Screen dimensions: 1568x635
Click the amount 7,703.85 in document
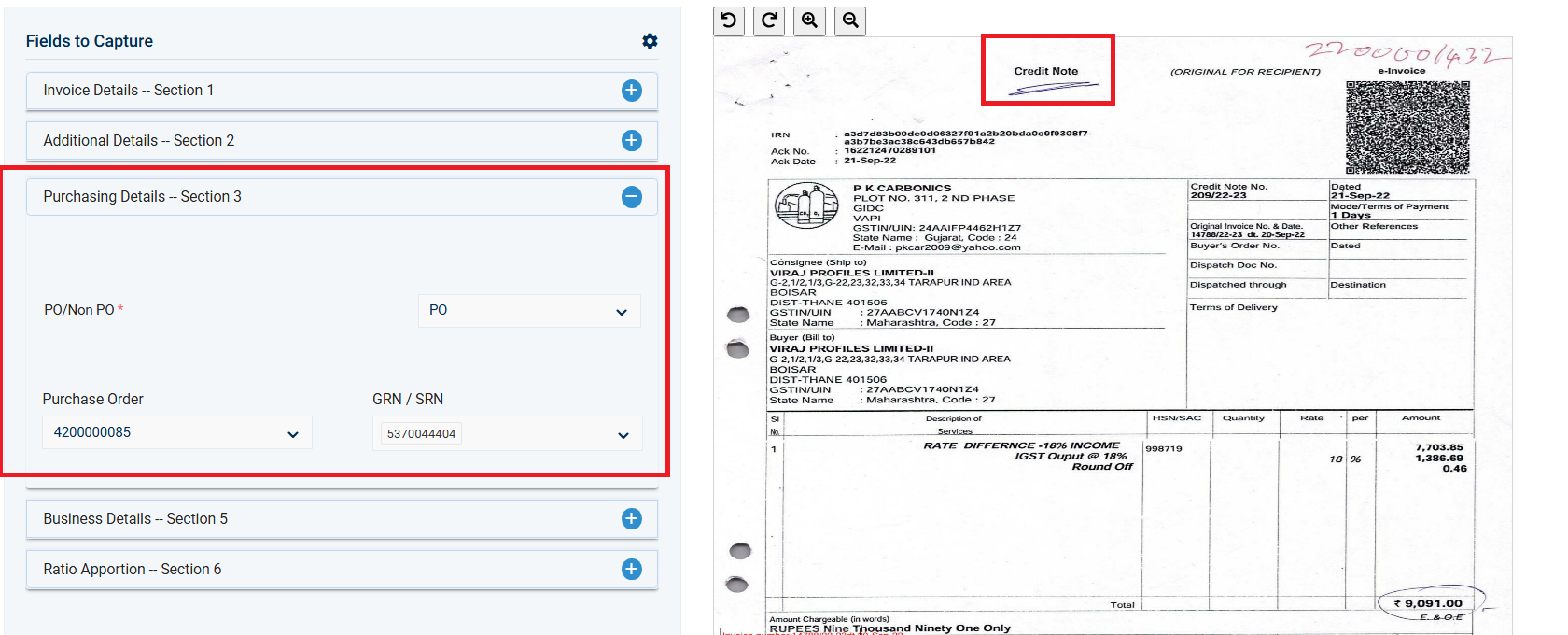coord(1439,448)
